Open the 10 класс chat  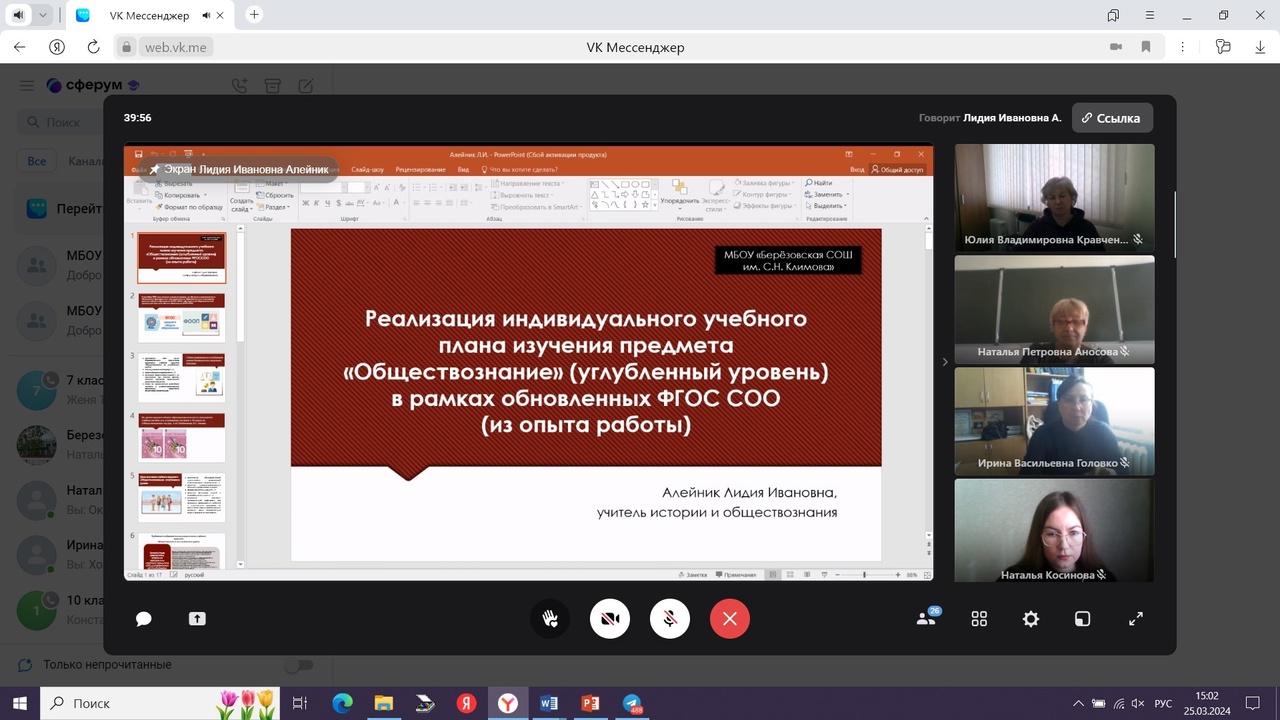[58, 609]
